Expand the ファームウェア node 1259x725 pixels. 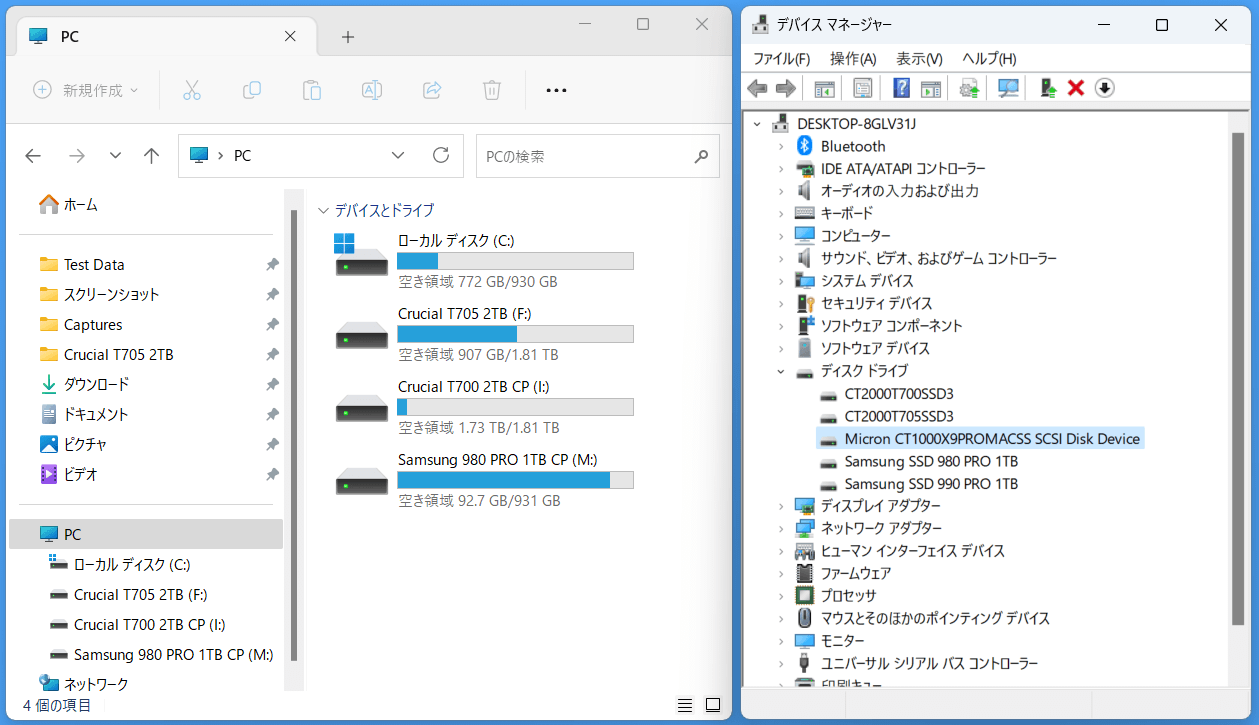(782, 573)
